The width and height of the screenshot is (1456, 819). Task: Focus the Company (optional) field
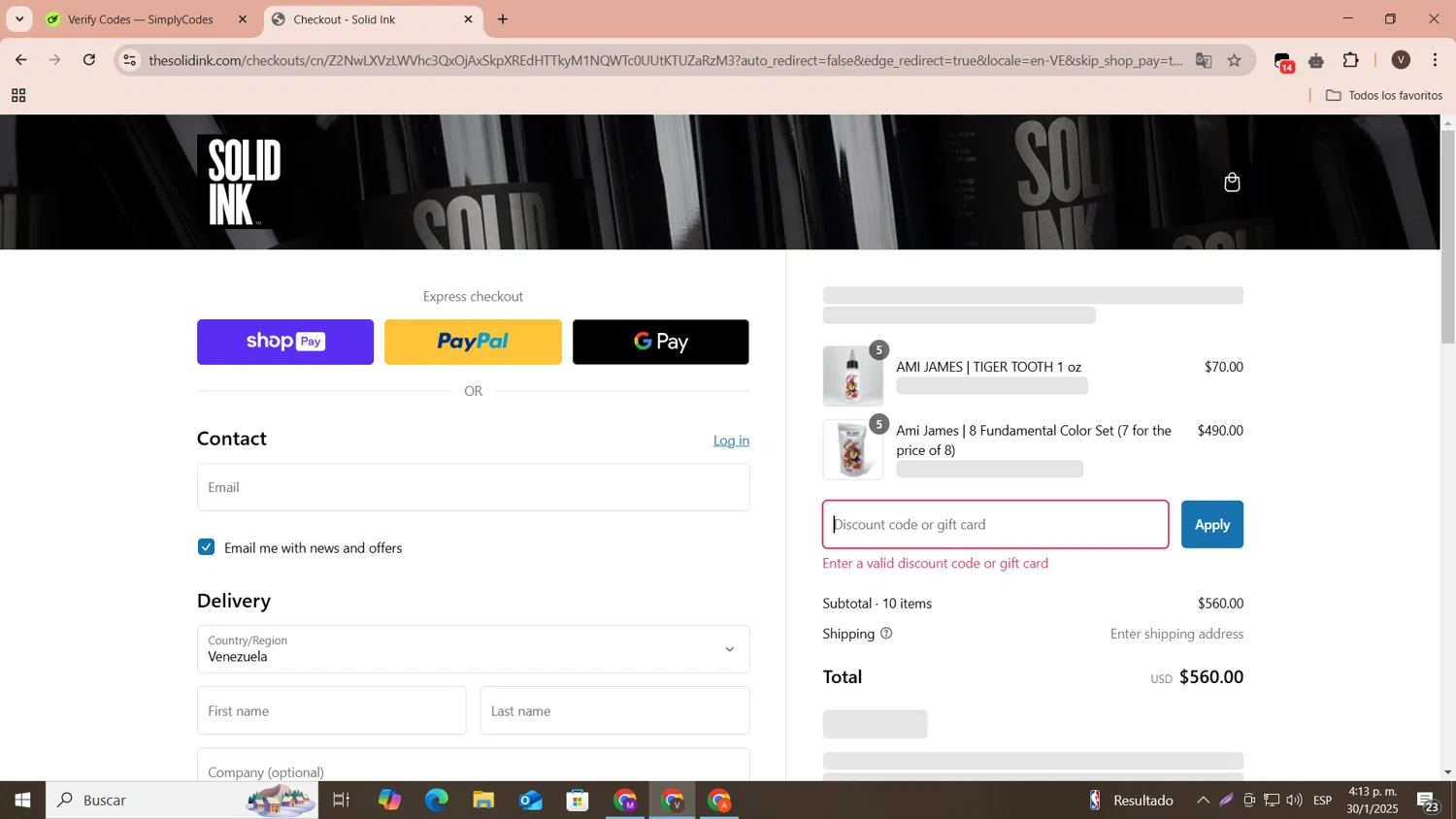[474, 766]
